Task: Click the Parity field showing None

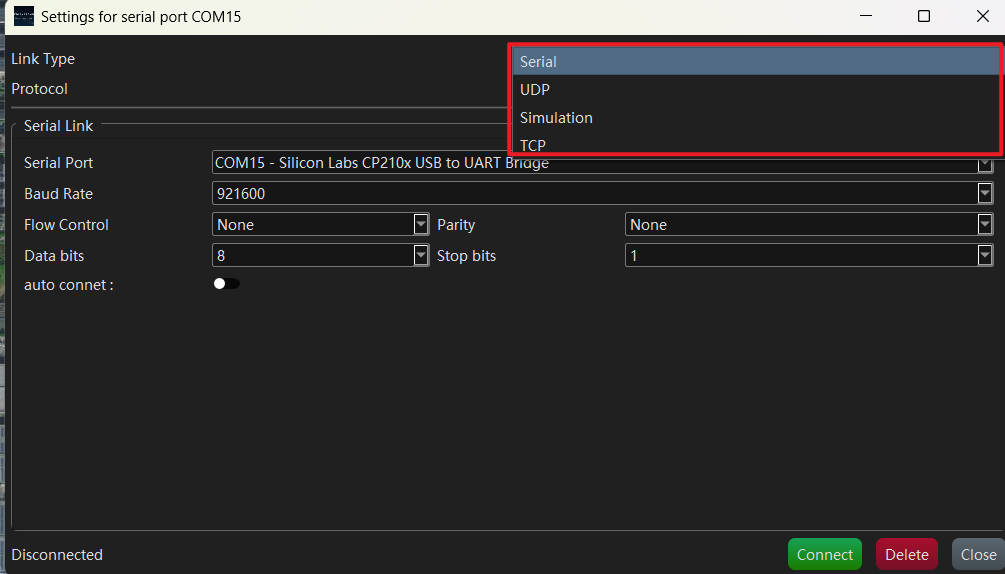Action: pyautogui.click(x=809, y=224)
